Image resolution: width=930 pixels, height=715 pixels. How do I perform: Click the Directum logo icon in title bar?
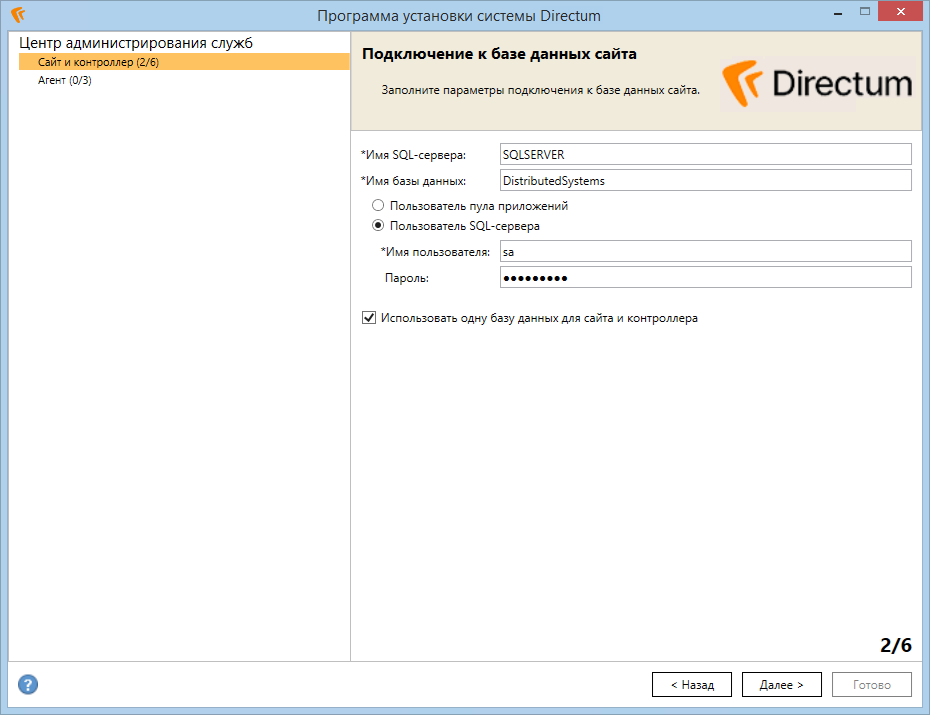pyautogui.click(x=18, y=14)
